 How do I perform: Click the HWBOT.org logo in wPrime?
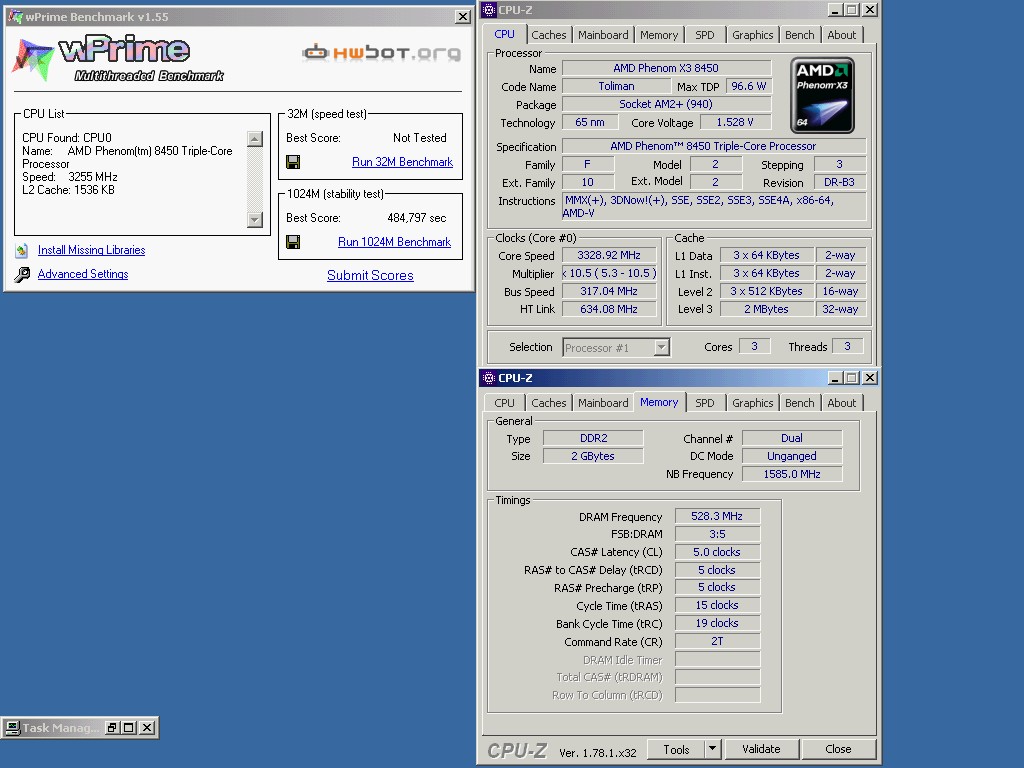[381, 52]
